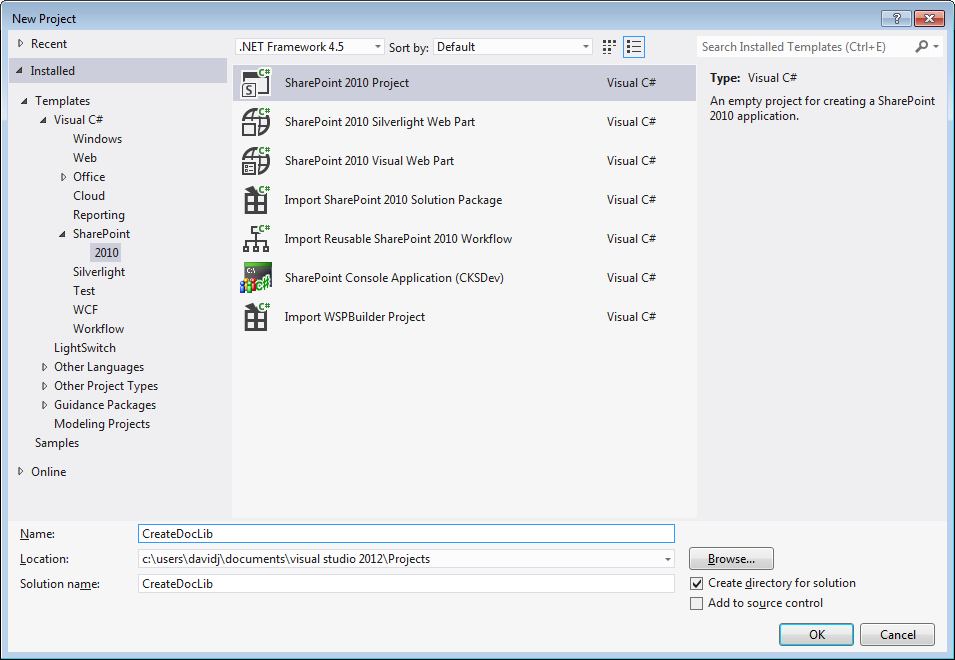Expand the Office tree node
The width and height of the screenshot is (955, 660).
(x=63, y=177)
